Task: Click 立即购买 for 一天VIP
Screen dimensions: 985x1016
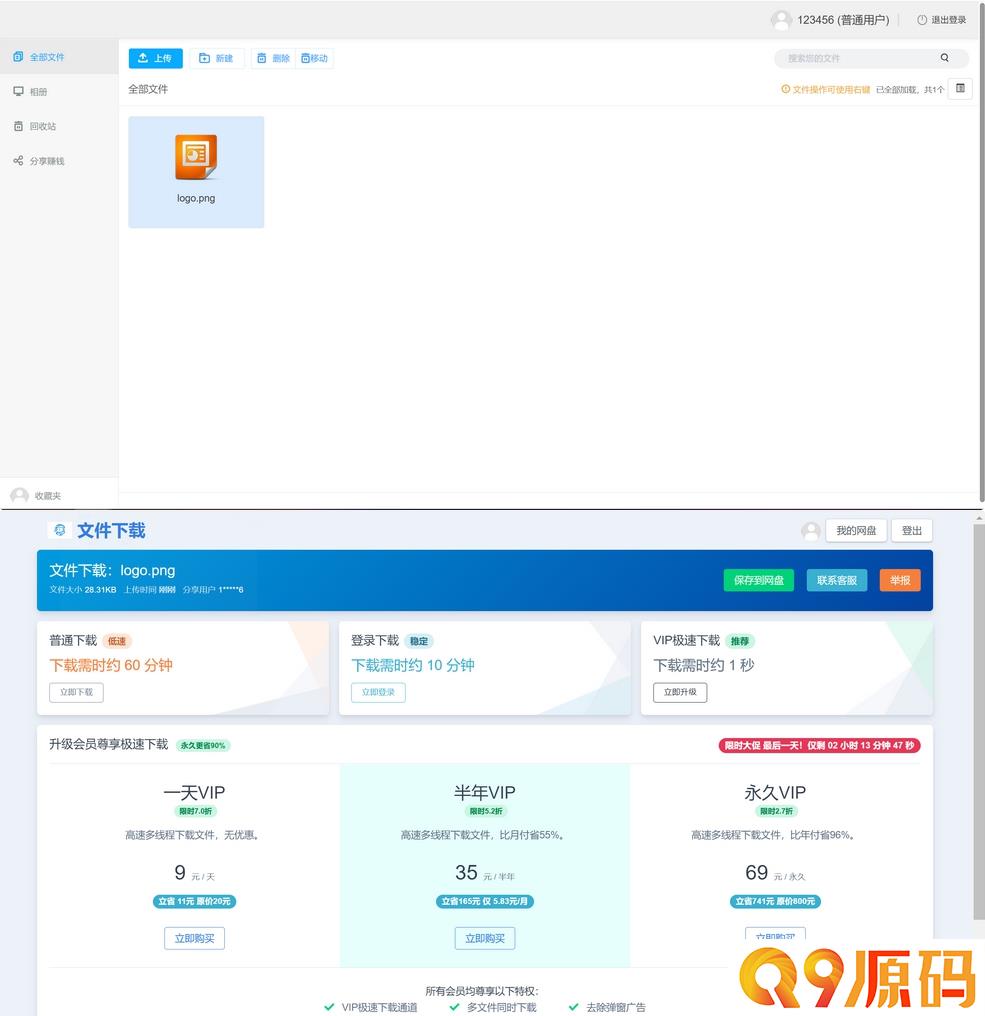Action: coord(194,938)
